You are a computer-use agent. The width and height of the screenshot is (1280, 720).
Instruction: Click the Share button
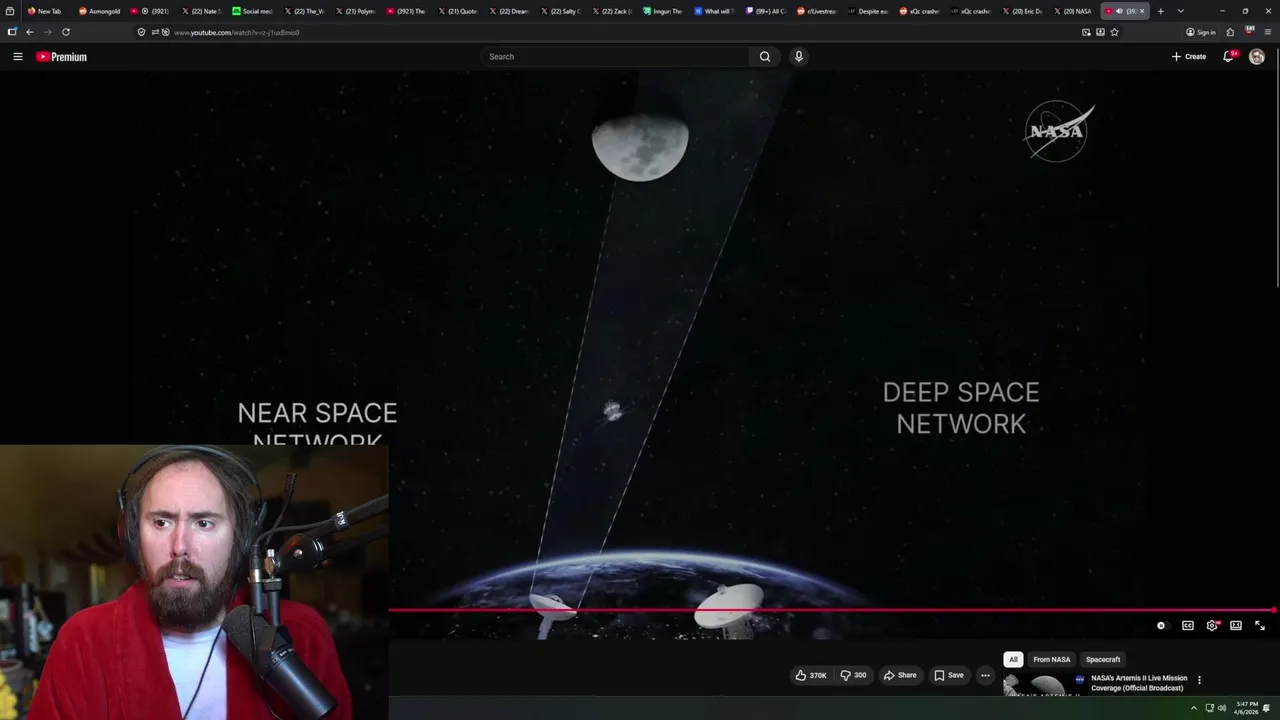point(900,676)
